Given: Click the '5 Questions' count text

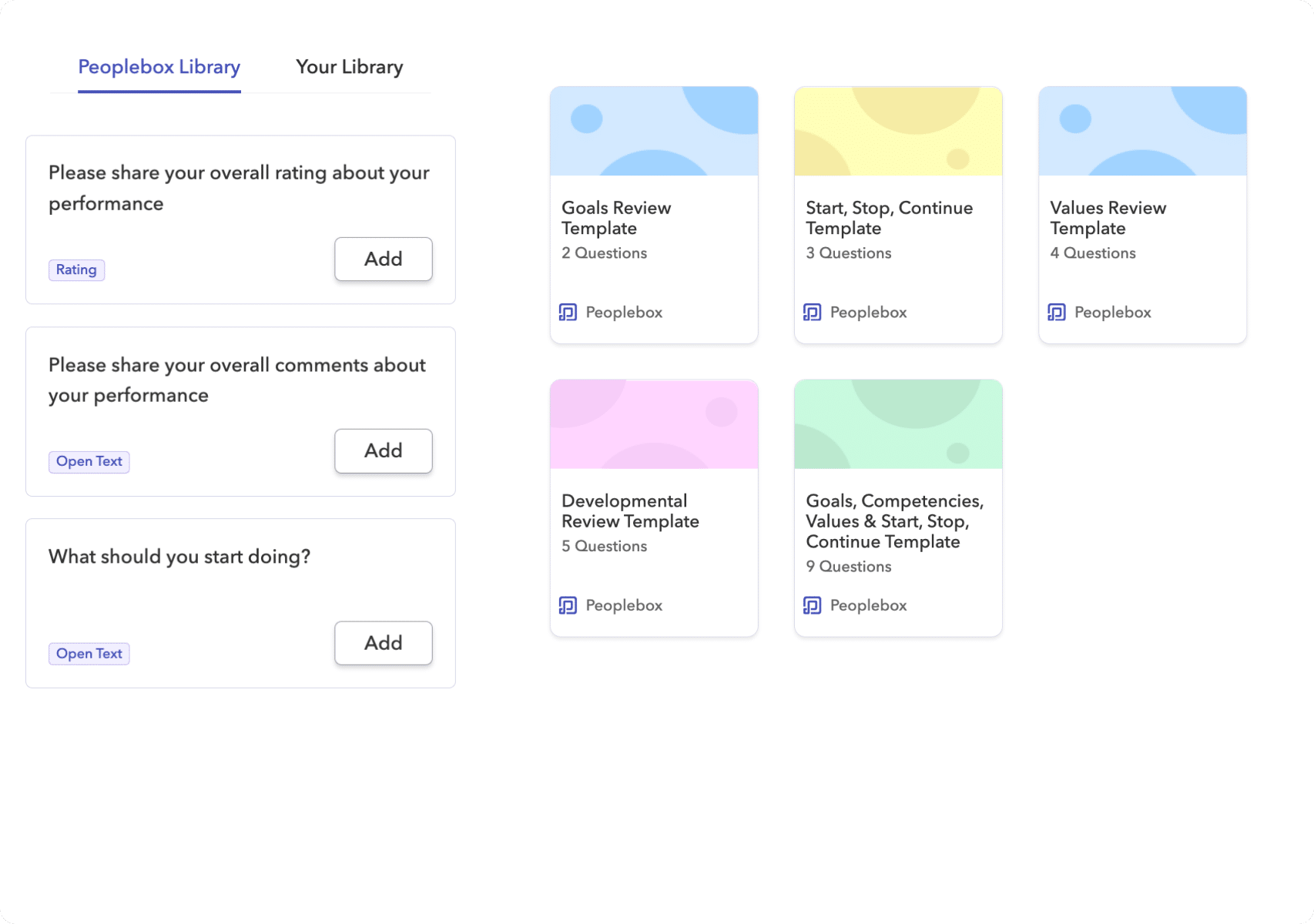Looking at the screenshot, I should pos(604,546).
